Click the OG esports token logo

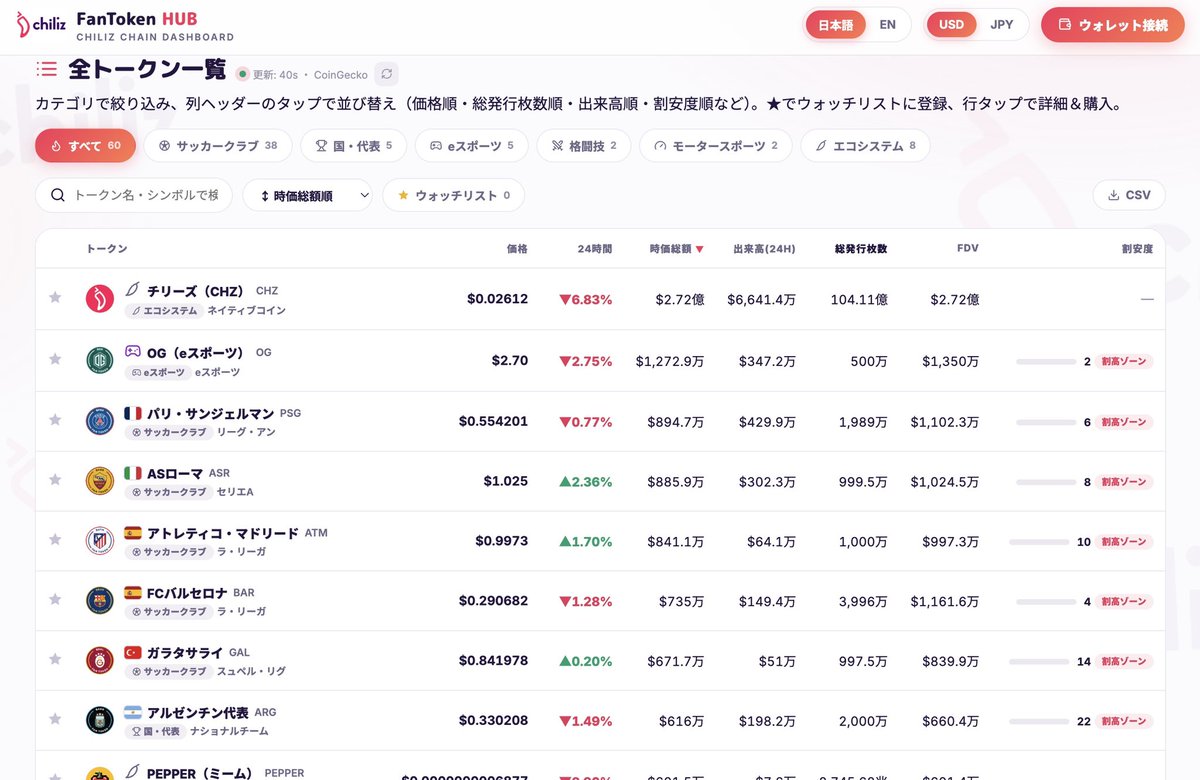tap(100, 360)
